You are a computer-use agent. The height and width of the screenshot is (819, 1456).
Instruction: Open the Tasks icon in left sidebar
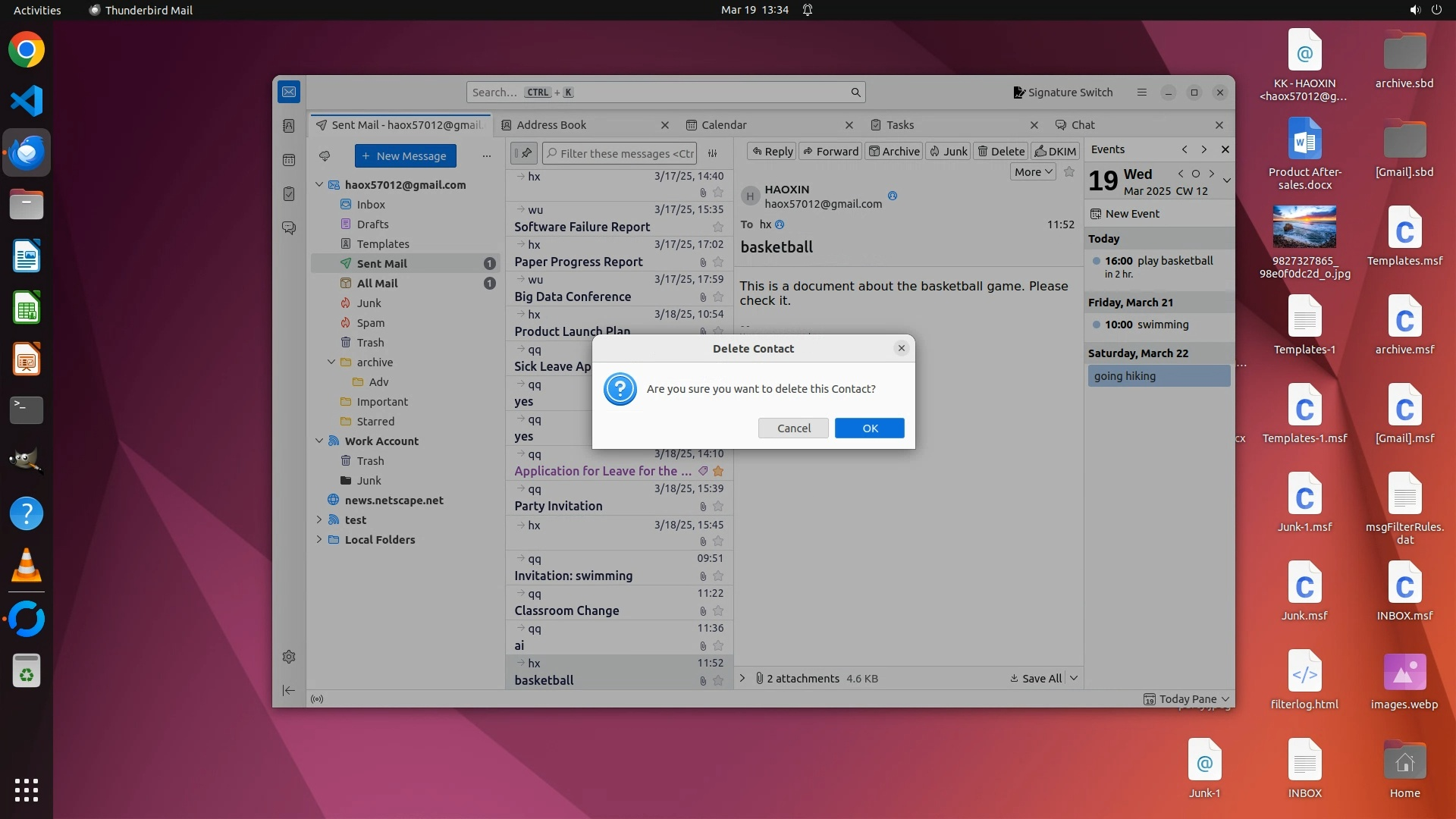coord(289,194)
